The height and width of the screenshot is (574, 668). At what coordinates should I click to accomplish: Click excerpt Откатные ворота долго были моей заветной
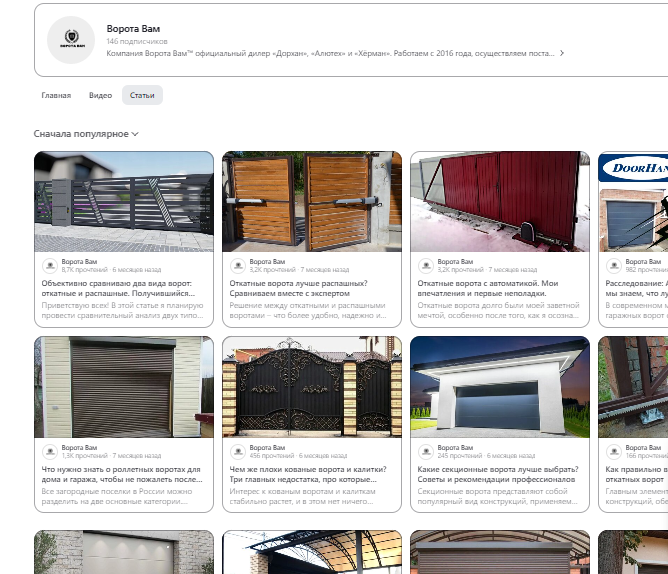[x=498, y=310]
